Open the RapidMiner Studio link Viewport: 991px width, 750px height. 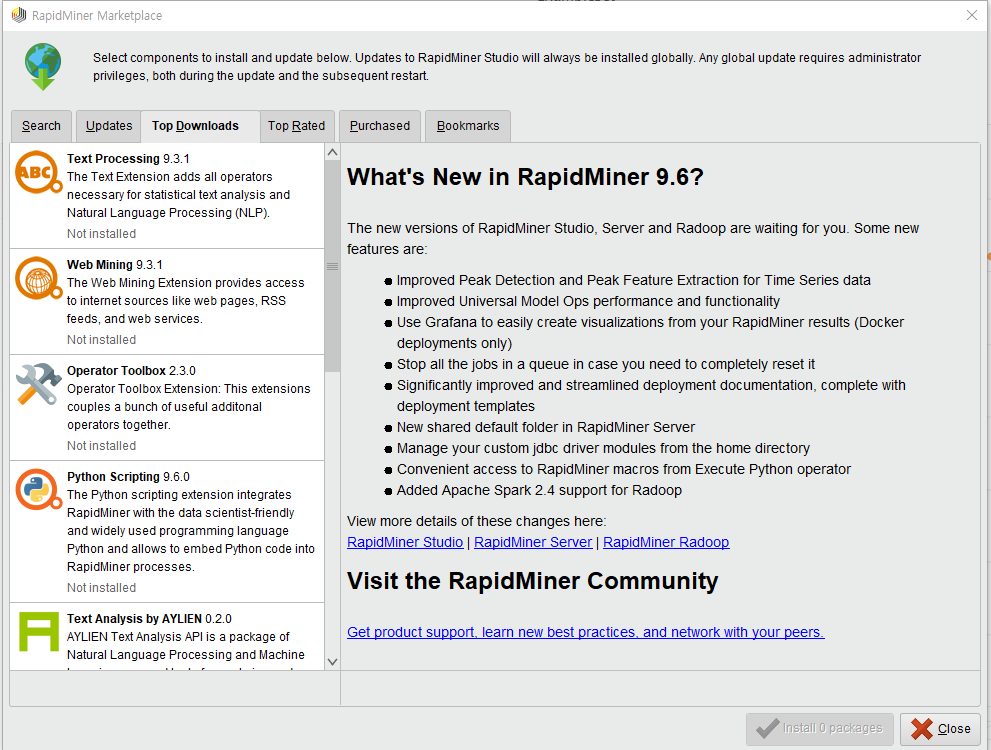point(405,542)
